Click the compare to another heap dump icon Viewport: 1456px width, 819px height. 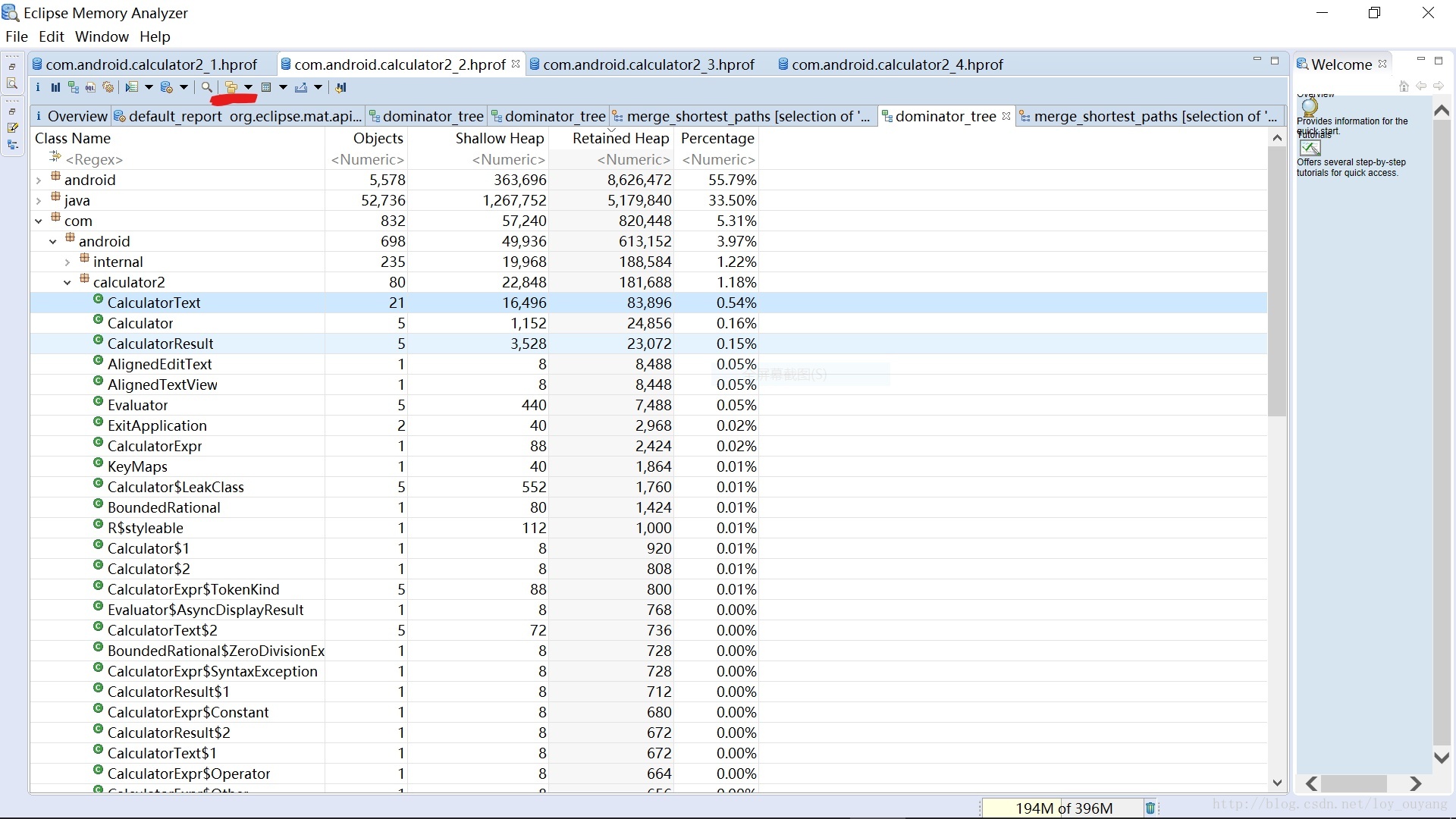[341, 88]
